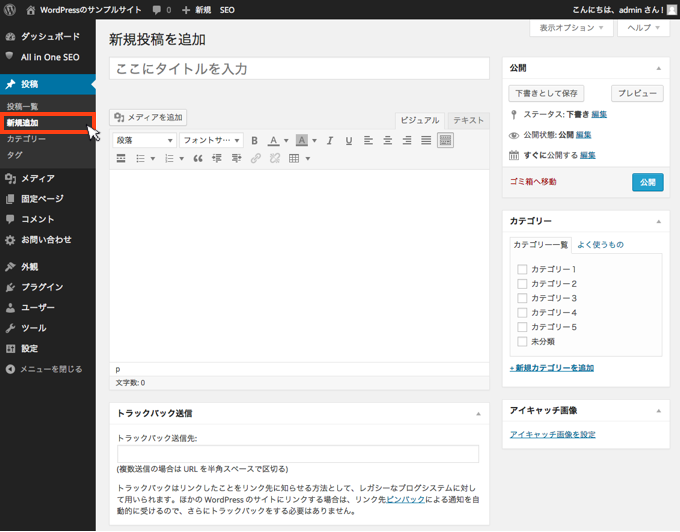Remove link icon in editor toolbar
Screen dimensions: 680x532
coord(275,159)
